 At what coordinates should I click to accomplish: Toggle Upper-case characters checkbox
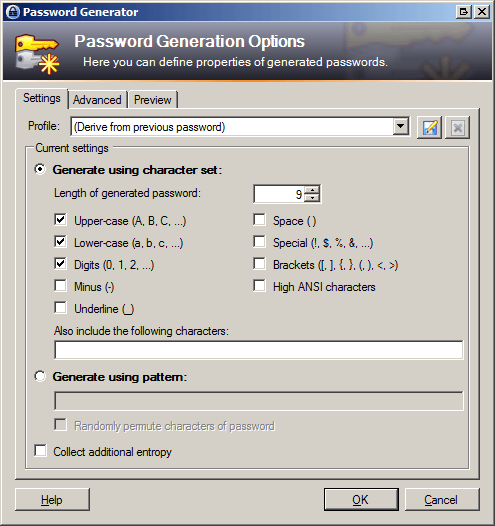(x=60, y=220)
